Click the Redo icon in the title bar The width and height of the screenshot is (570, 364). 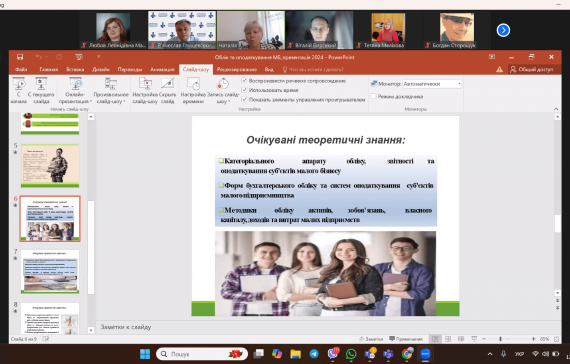[59, 57]
